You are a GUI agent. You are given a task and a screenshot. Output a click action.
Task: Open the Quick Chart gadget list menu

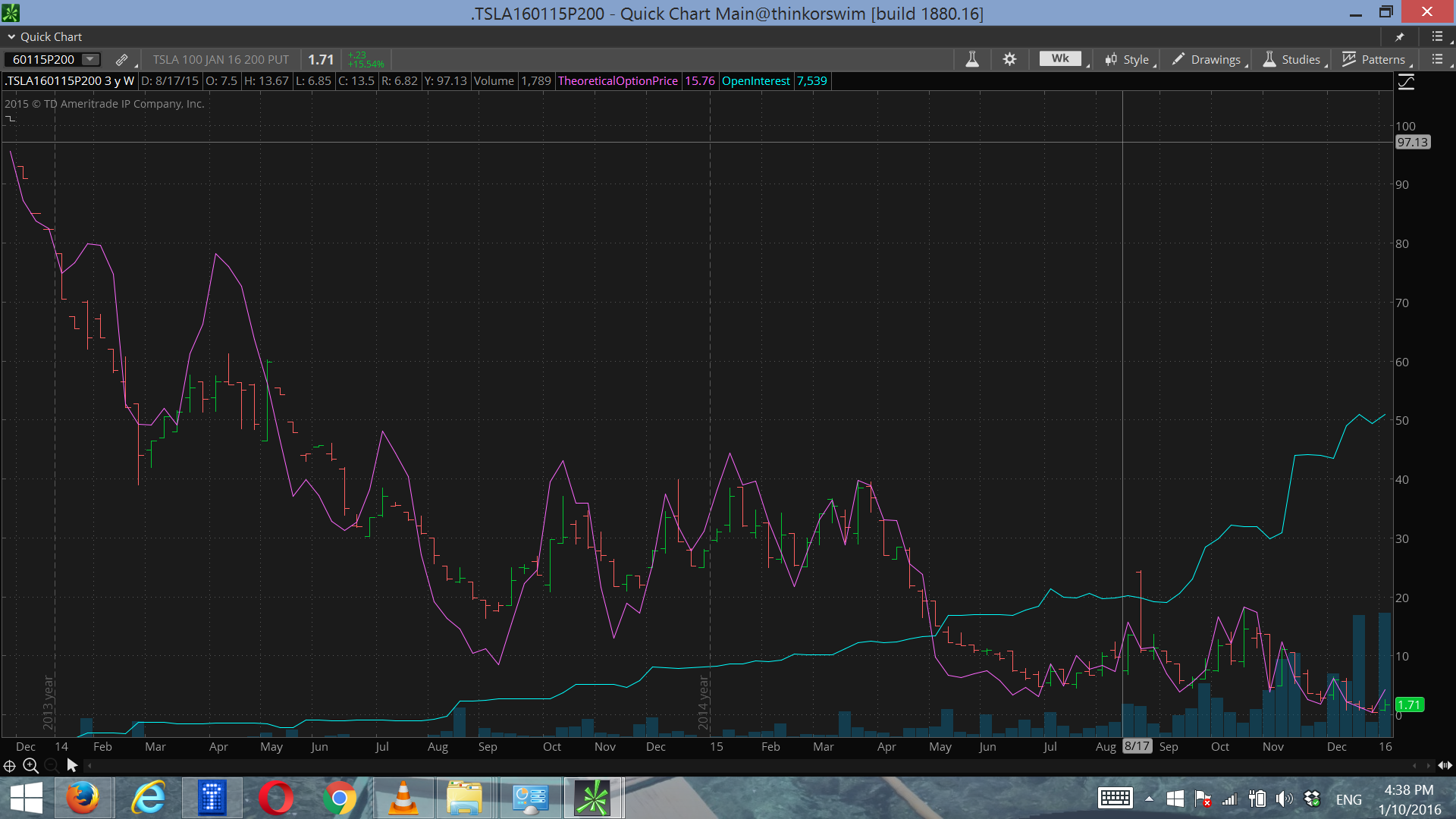[1437, 36]
